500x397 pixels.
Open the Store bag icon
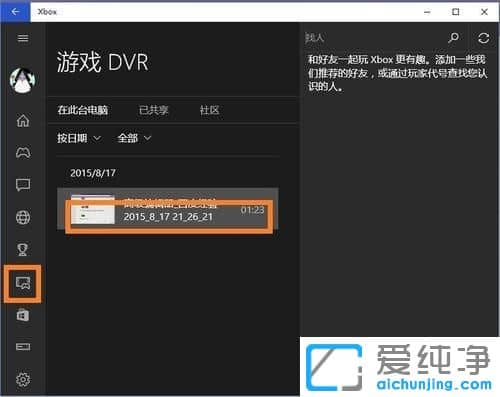23,315
